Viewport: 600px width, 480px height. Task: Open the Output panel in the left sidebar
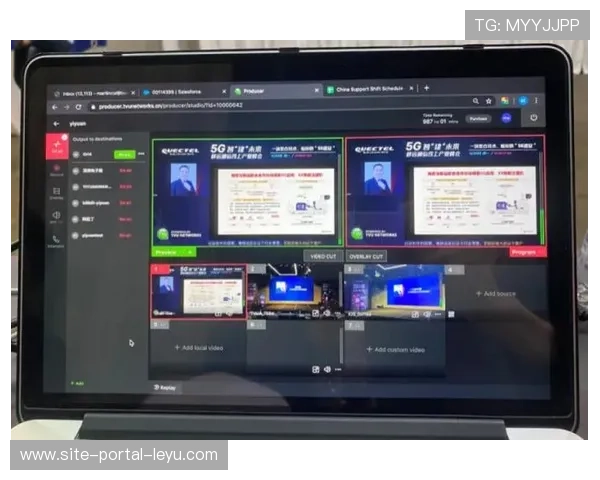[57, 146]
